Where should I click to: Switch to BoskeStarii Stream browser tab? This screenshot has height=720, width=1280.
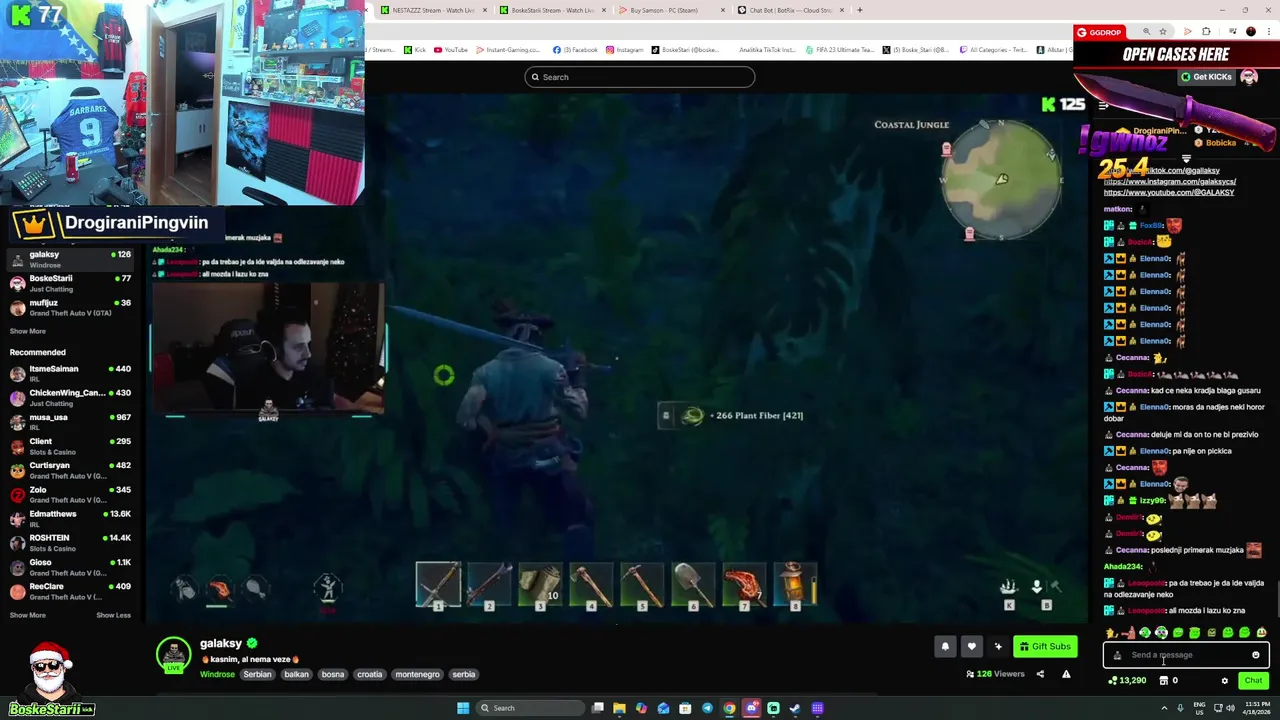(554, 10)
